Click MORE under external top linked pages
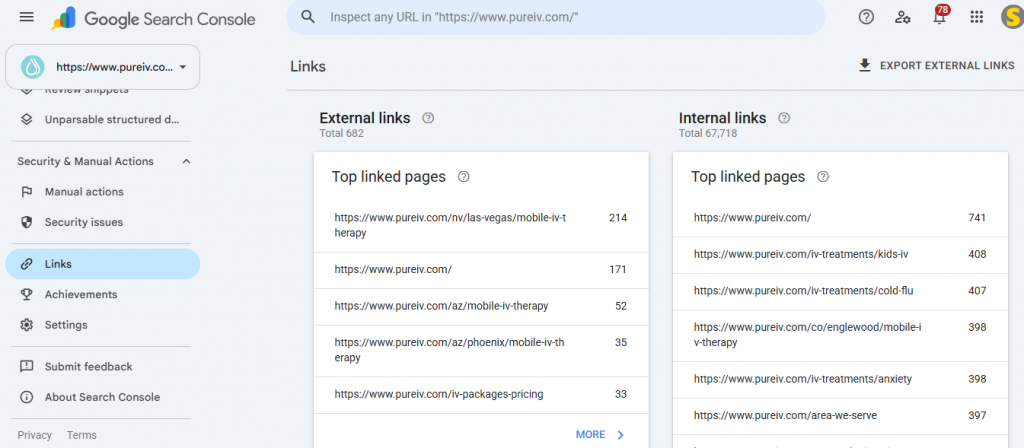Viewport: 1024px width, 448px height. pyautogui.click(x=600, y=435)
